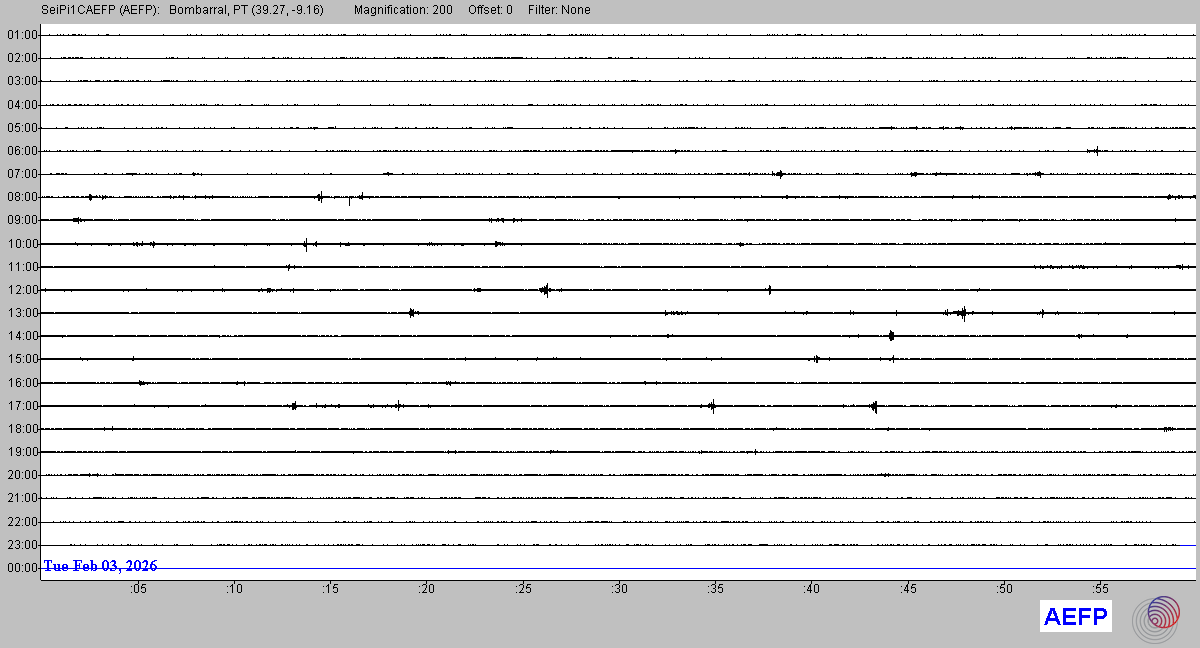Click the :55 minute axis label
This screenshot has height=648, width=1200.
tap(1100, 589)
